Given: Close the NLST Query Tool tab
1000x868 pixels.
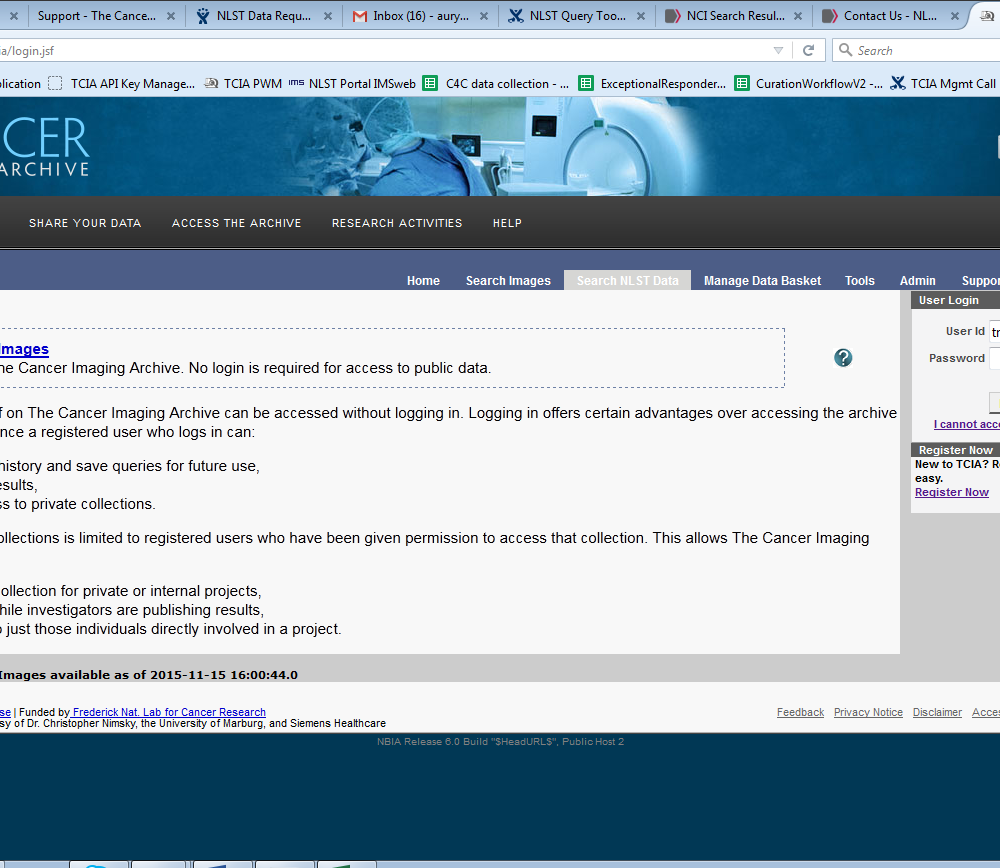Looking at the screenshot, I should (x=641, y=17).
